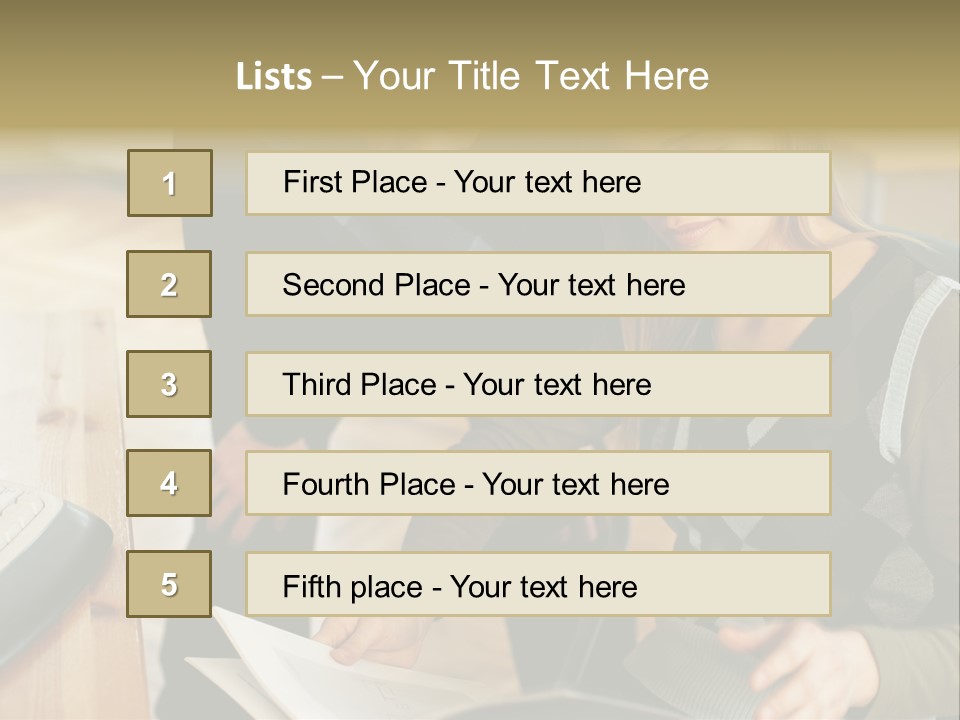Click the words 'Second Place'
This screenshot has width=960, height=720.
(377, 285)
